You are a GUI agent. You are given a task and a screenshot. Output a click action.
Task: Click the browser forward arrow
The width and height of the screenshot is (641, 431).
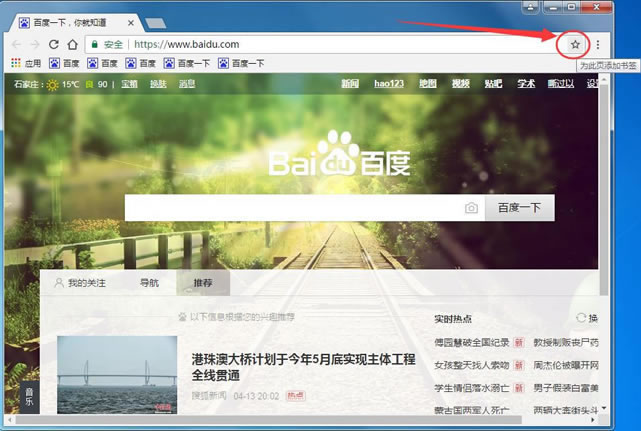click(35, 44)
